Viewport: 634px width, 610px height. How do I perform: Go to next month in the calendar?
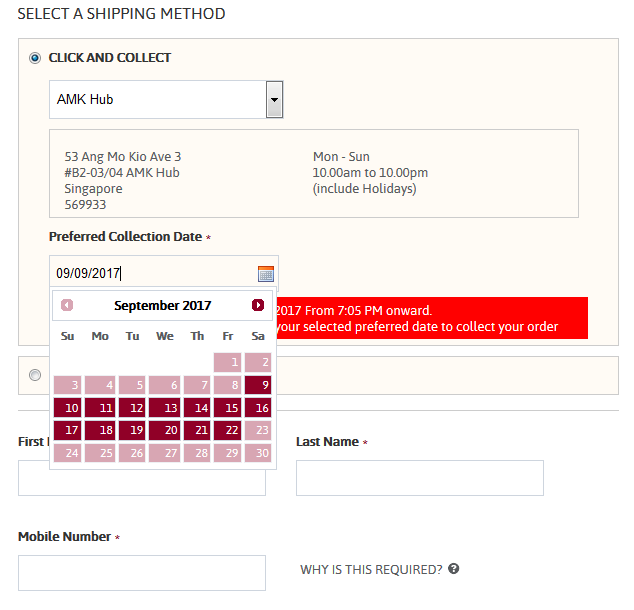click(258, 305)
